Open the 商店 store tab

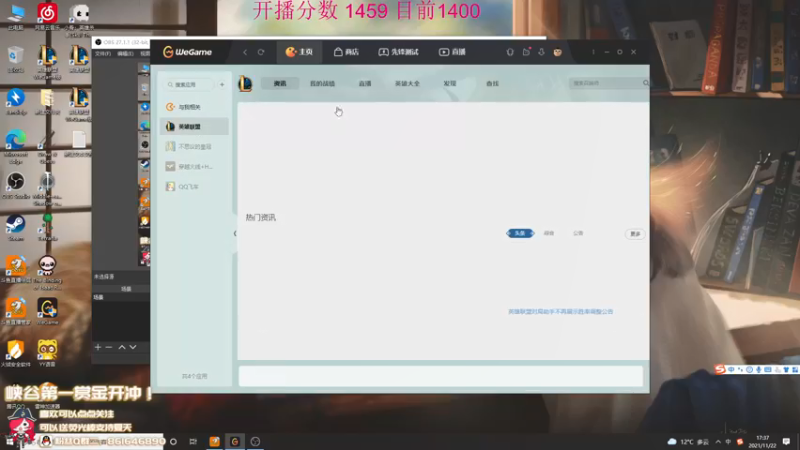(x=346, y=52)
